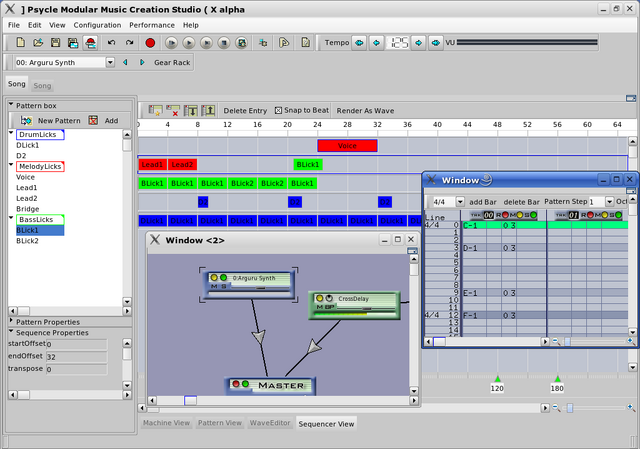Collapse the Pattern box panel
Viewport: 640px width, 449px height.
[11, 104]
